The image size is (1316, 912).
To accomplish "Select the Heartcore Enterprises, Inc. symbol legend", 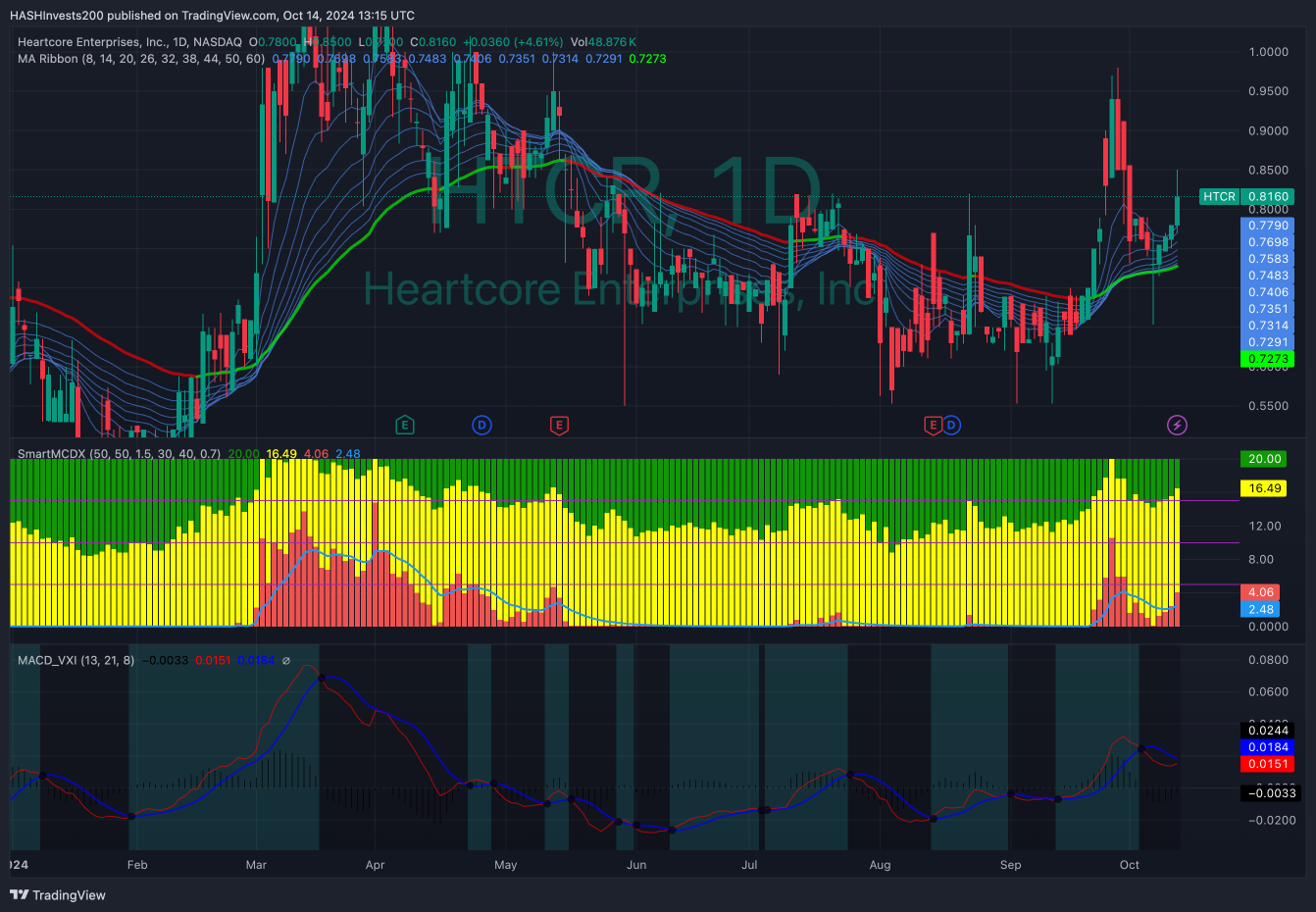I will pos(129,42).
